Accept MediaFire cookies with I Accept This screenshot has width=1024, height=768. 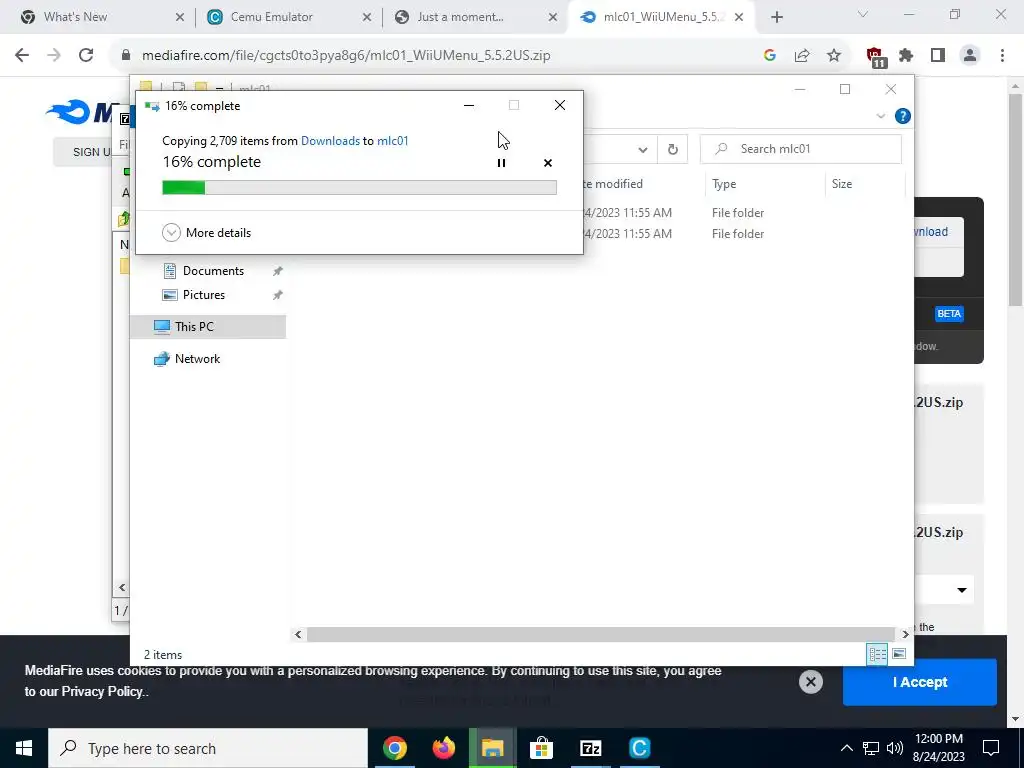pyautogui.click(x=920, y=682)
